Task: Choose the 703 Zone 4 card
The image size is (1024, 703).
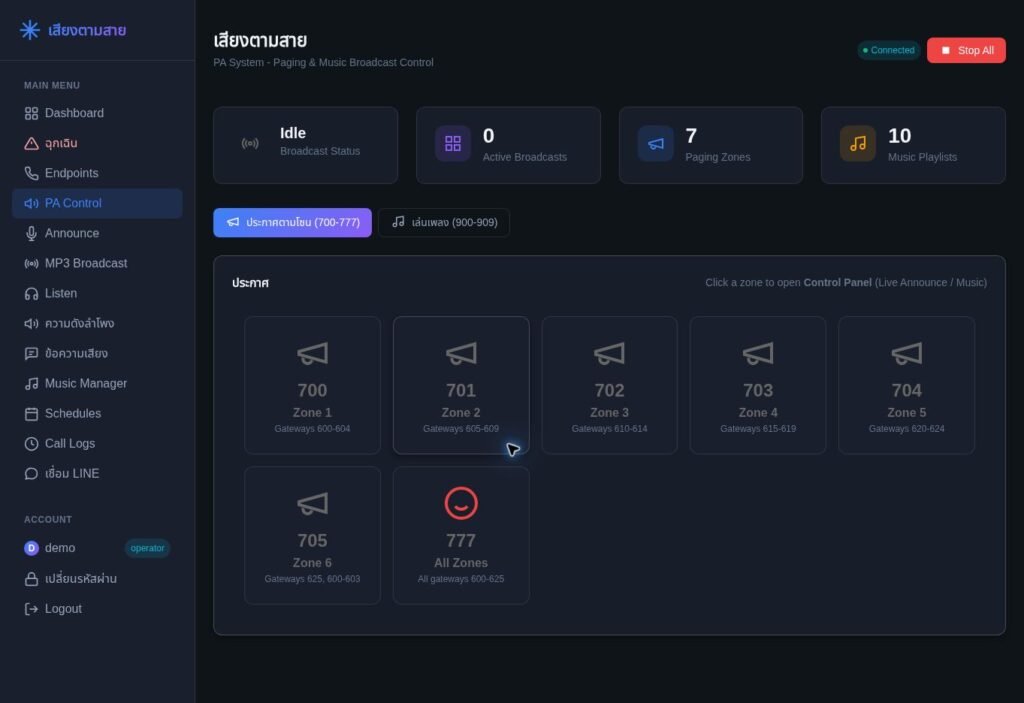Action: click(x=758, y=385)
